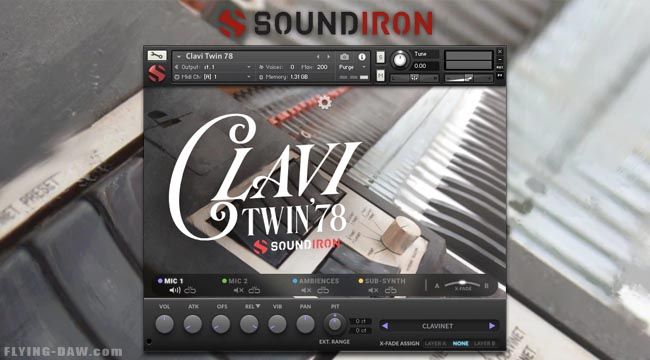Viewport: 650px width, 360px height.
Task: Select next preset right of CLAVINET
Action: [x=492, y=326]
